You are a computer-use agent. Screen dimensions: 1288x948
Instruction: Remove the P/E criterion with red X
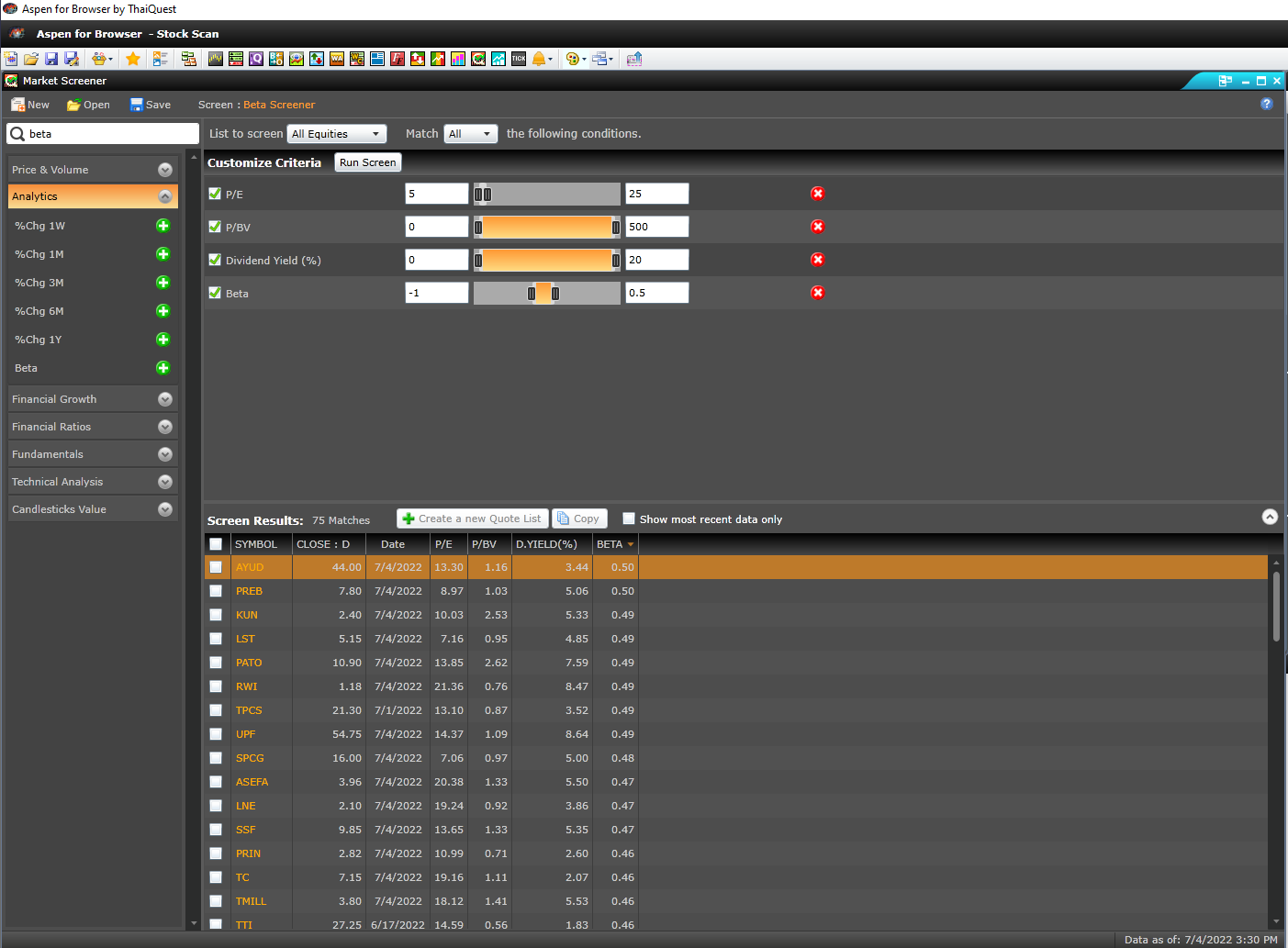click(x=817, y=194)
